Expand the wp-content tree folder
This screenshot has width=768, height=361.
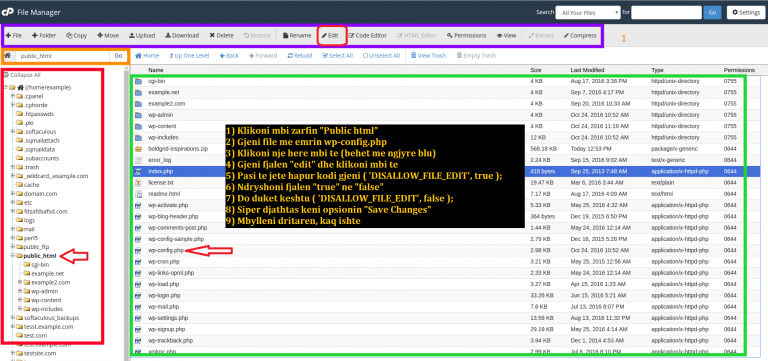[x=20, y=300]
